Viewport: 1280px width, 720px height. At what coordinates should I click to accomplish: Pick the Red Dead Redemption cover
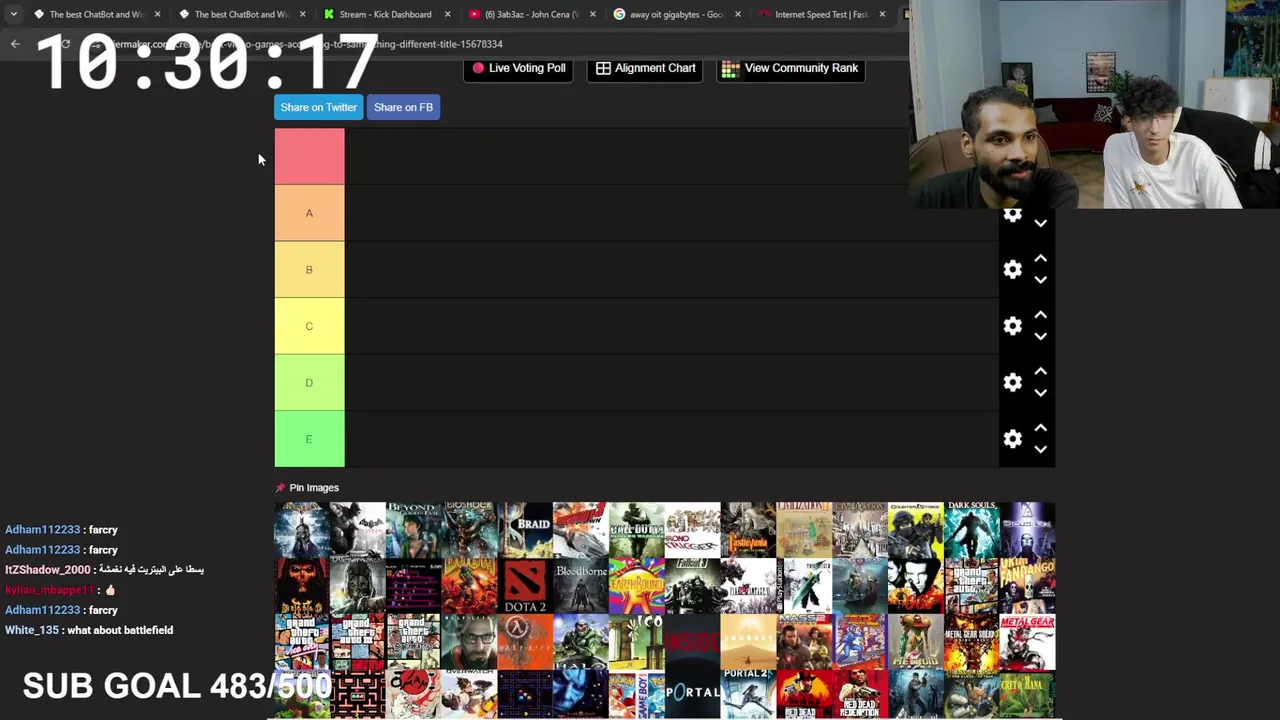click(860, 694)
